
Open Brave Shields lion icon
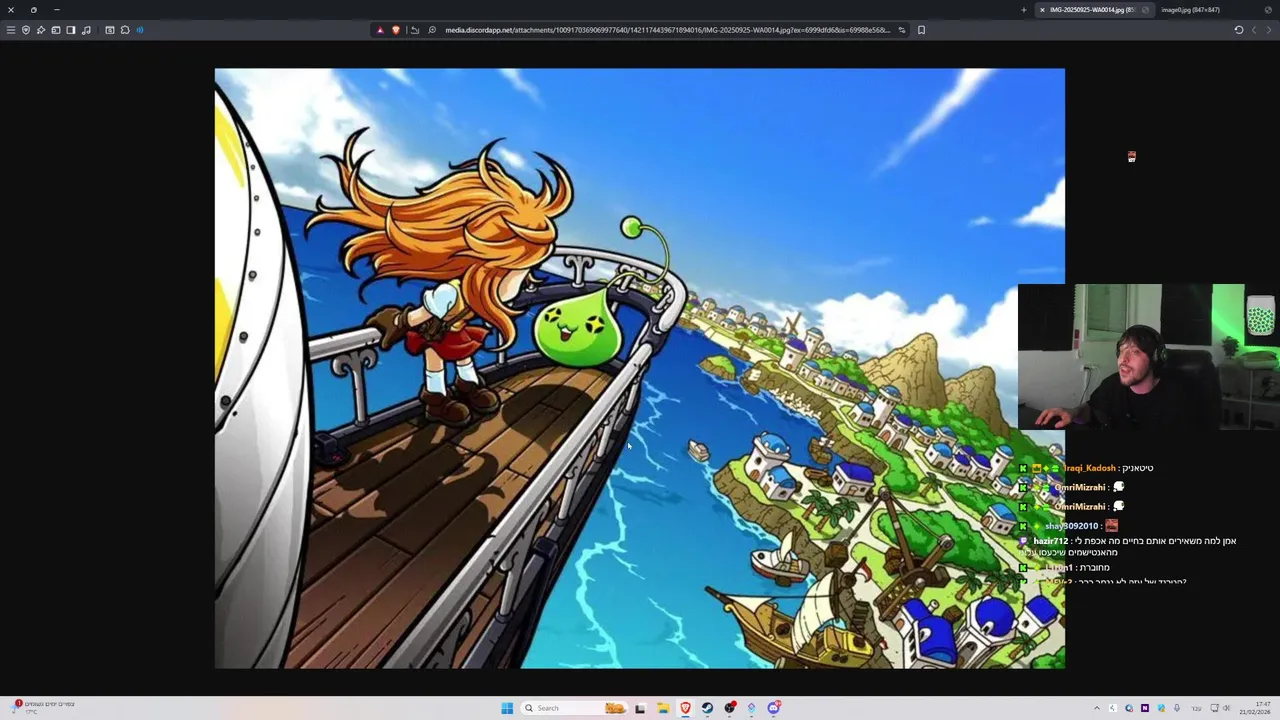[x=396, y=30]
